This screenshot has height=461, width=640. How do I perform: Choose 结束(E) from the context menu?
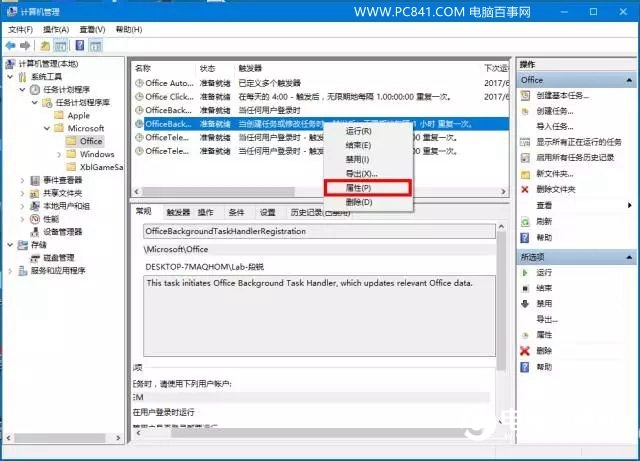(x=368, y=145)
